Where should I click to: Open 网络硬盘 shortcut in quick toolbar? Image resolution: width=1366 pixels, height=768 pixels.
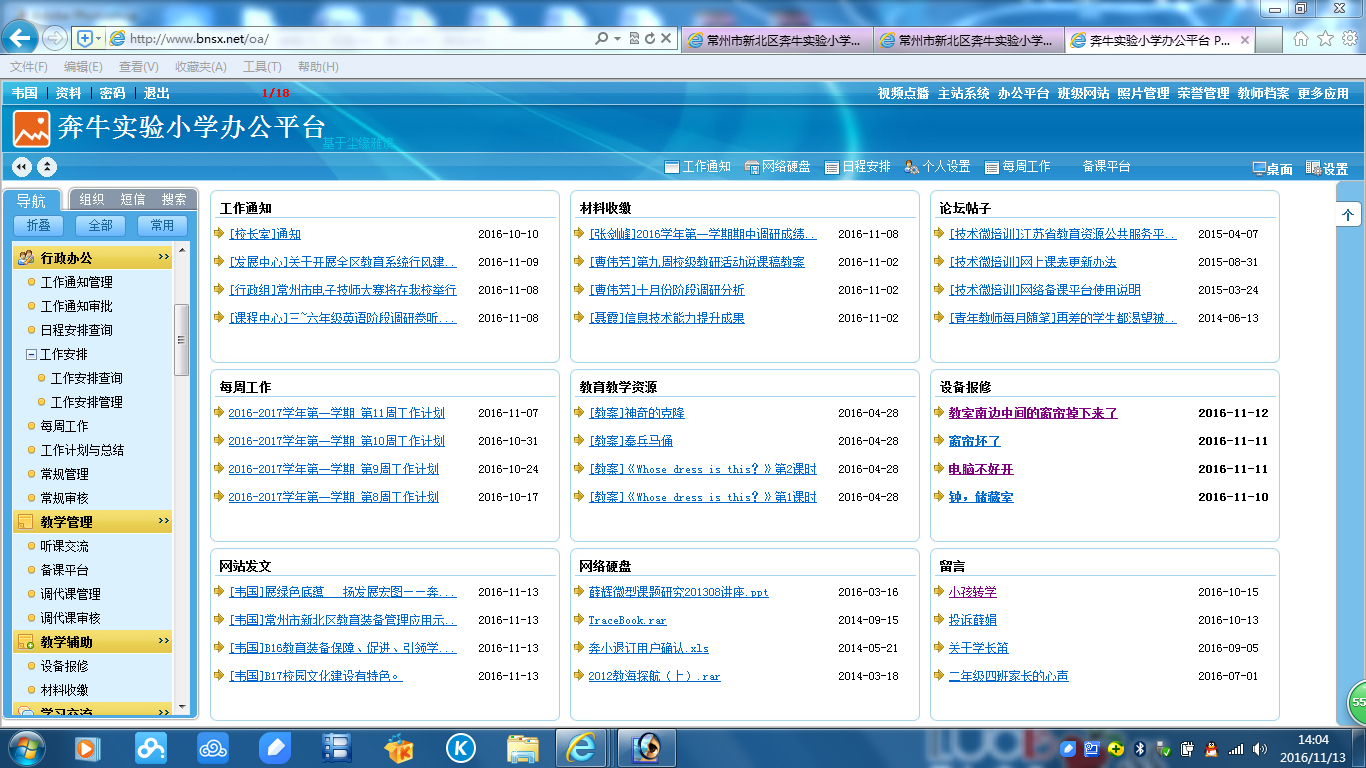(777, 167)
